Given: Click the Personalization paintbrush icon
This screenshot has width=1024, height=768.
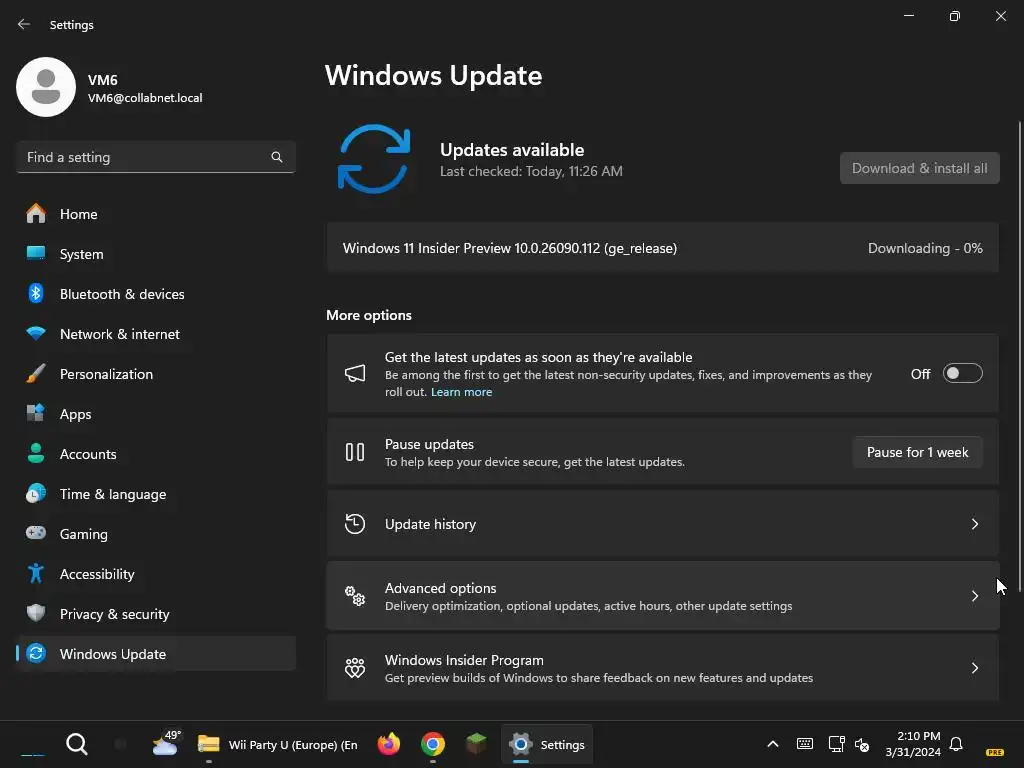Looking at the screenshot, I should coord(36,374).
